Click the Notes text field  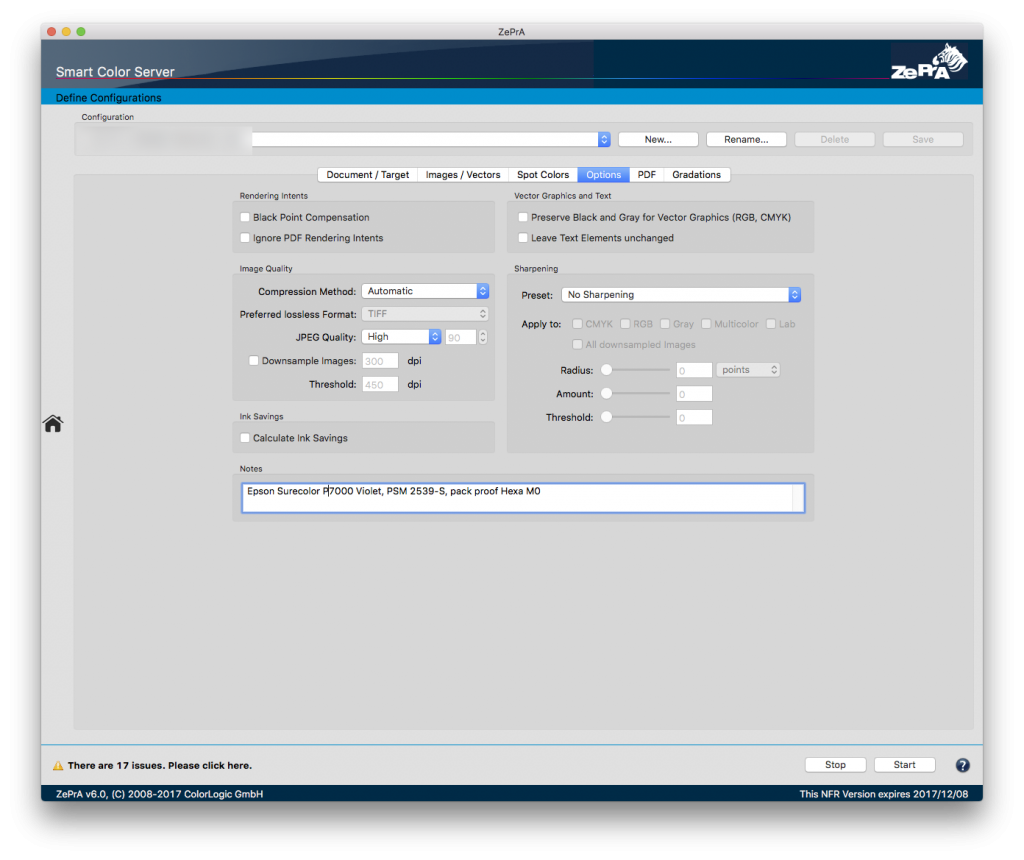pyautogui.click(x=523, y=498)
